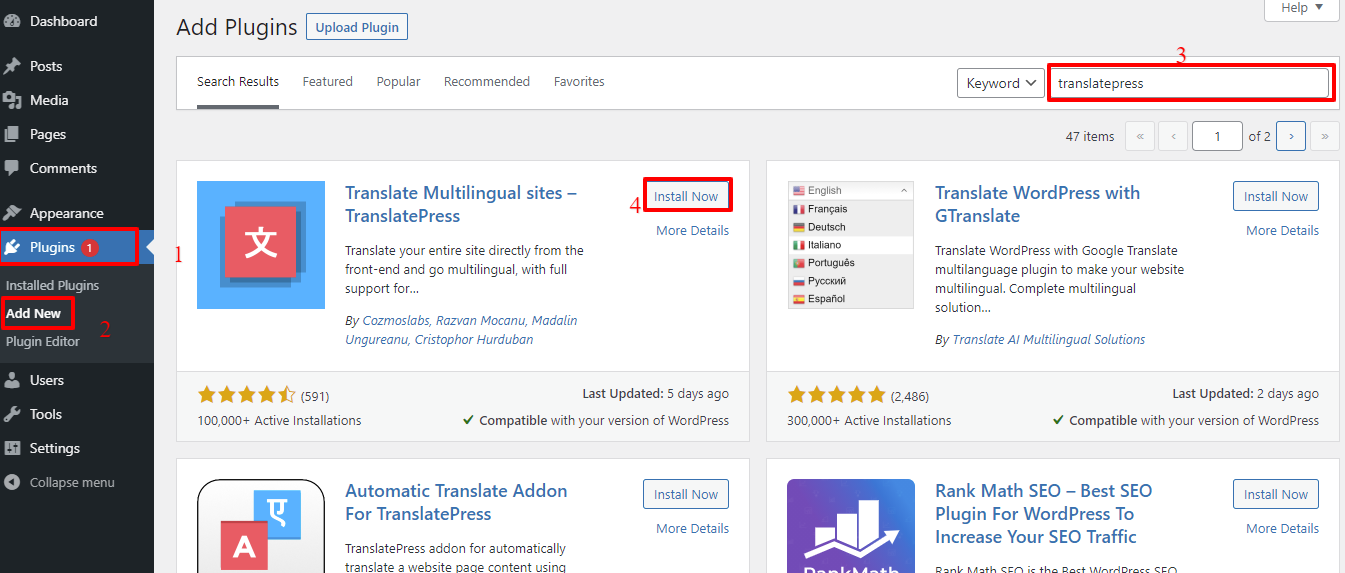The height and width of the screenshot is (573, 1345).
Task: Open the TranslatePress plugin thumbnail
Action: click(x=261, y=245)
